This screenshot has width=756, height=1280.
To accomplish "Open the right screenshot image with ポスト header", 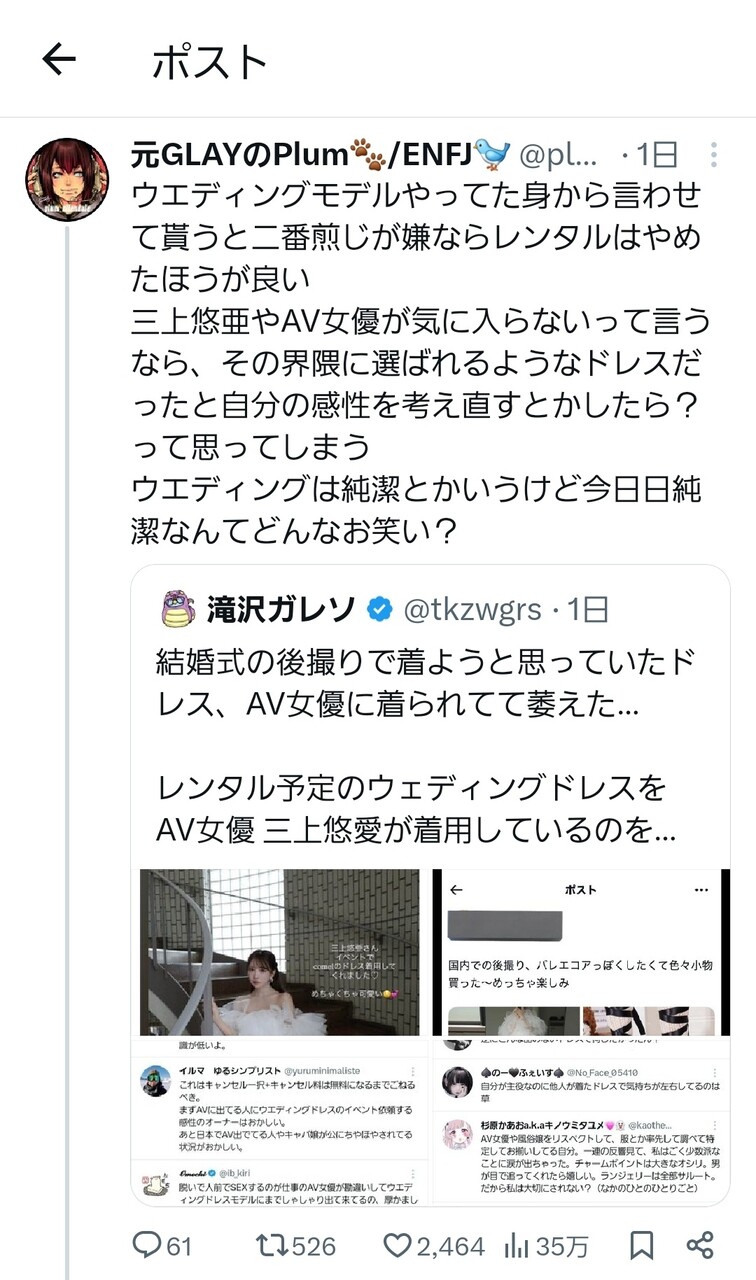I will click(x=576, y=952).
